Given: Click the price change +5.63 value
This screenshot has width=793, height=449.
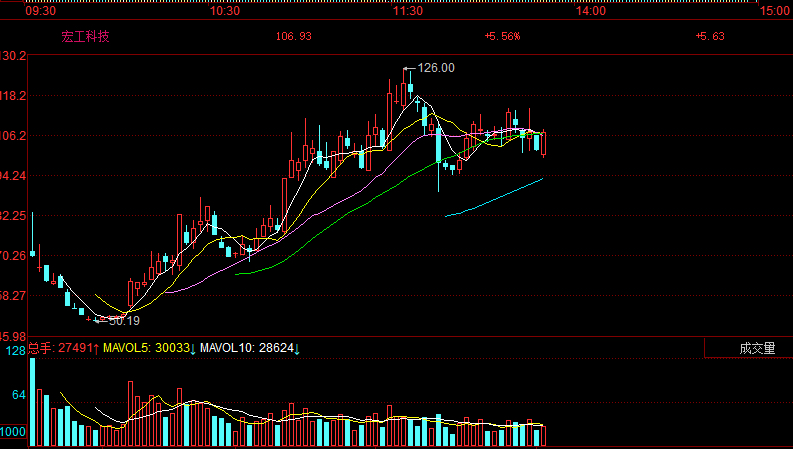Looking at the screenshot, I should click(x=710, y=36).
